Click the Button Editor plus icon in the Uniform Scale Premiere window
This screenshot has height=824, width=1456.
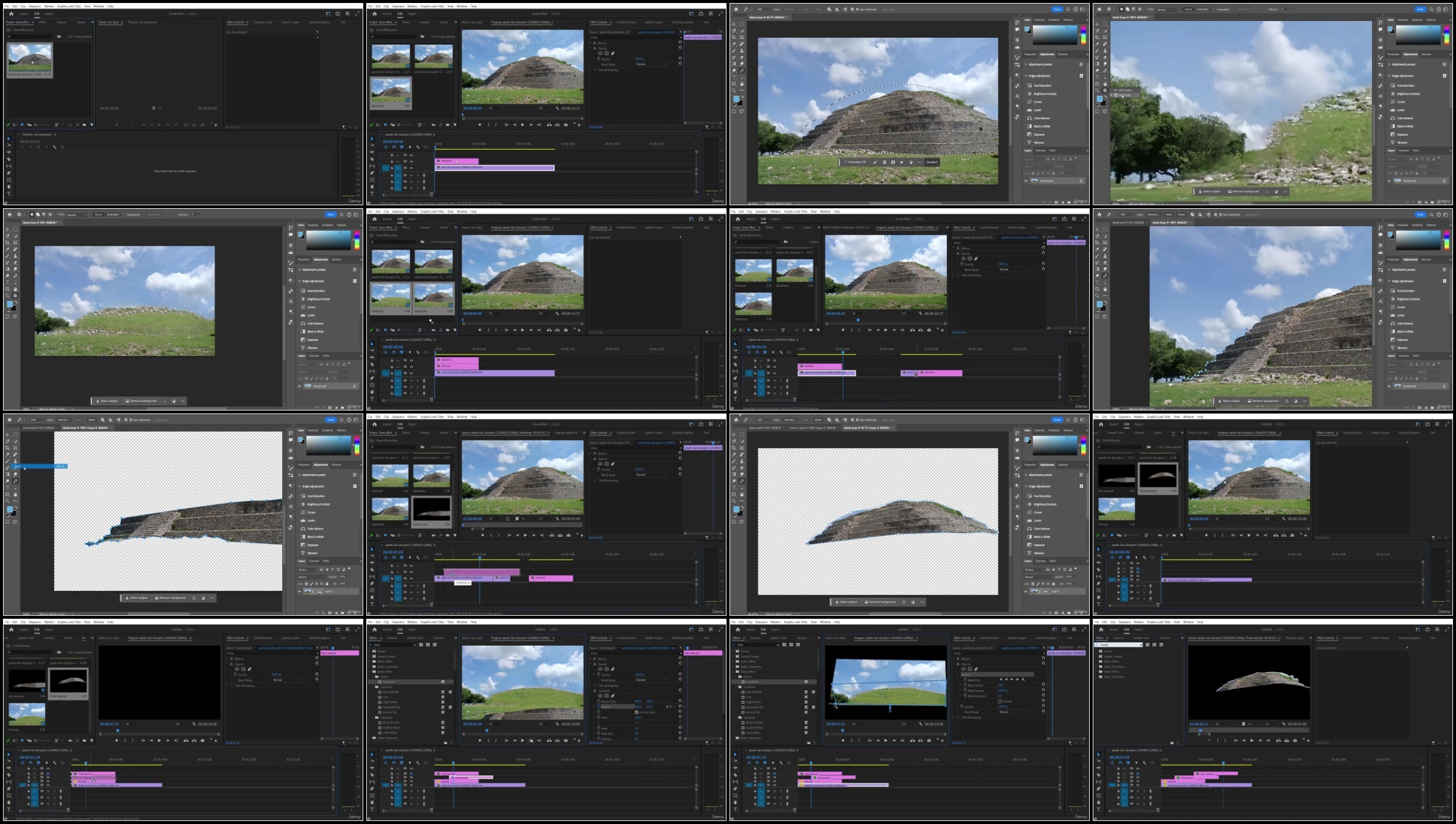579,741
